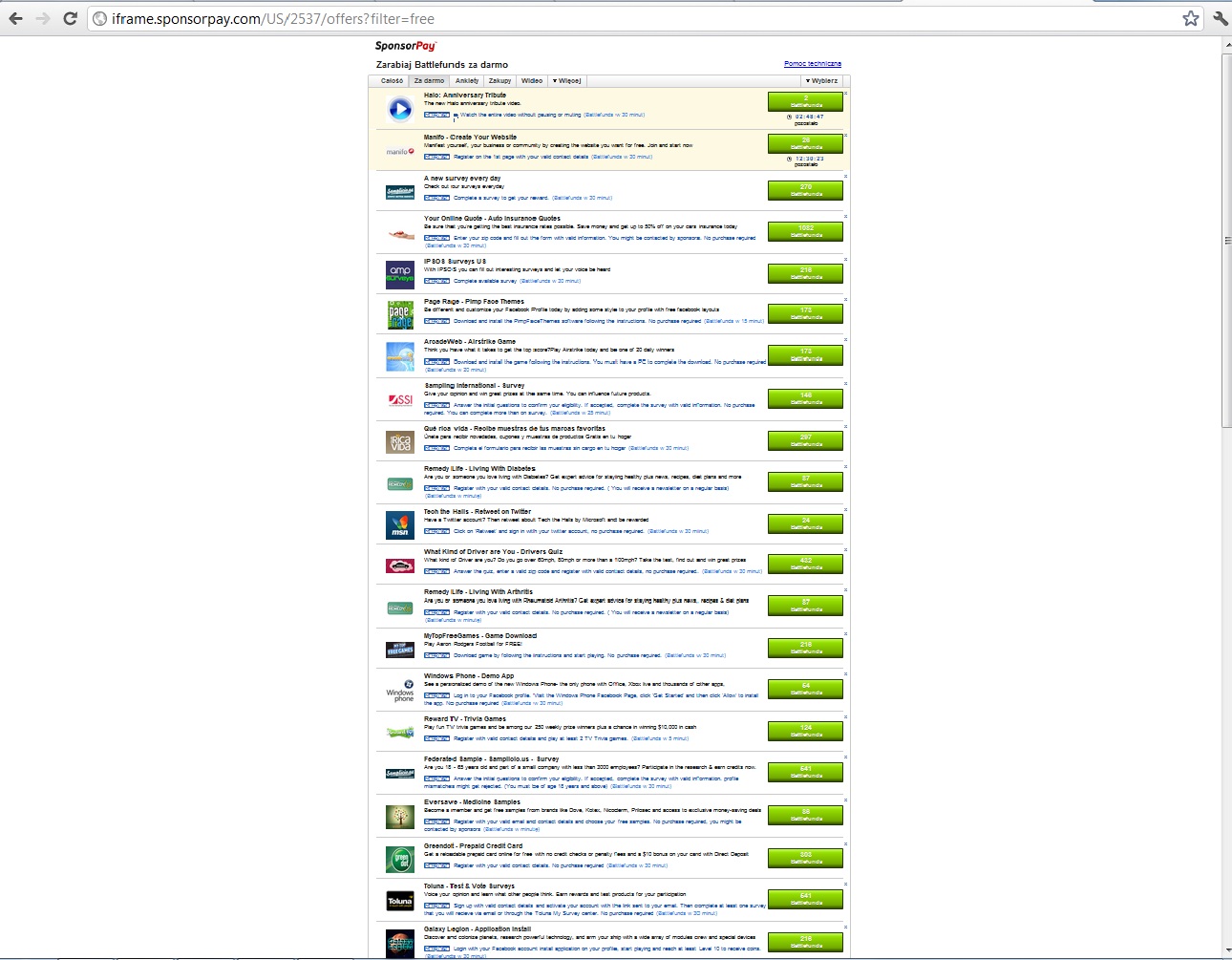Click the 297 Battlefunds Rica Vida button

click(805, 440)
